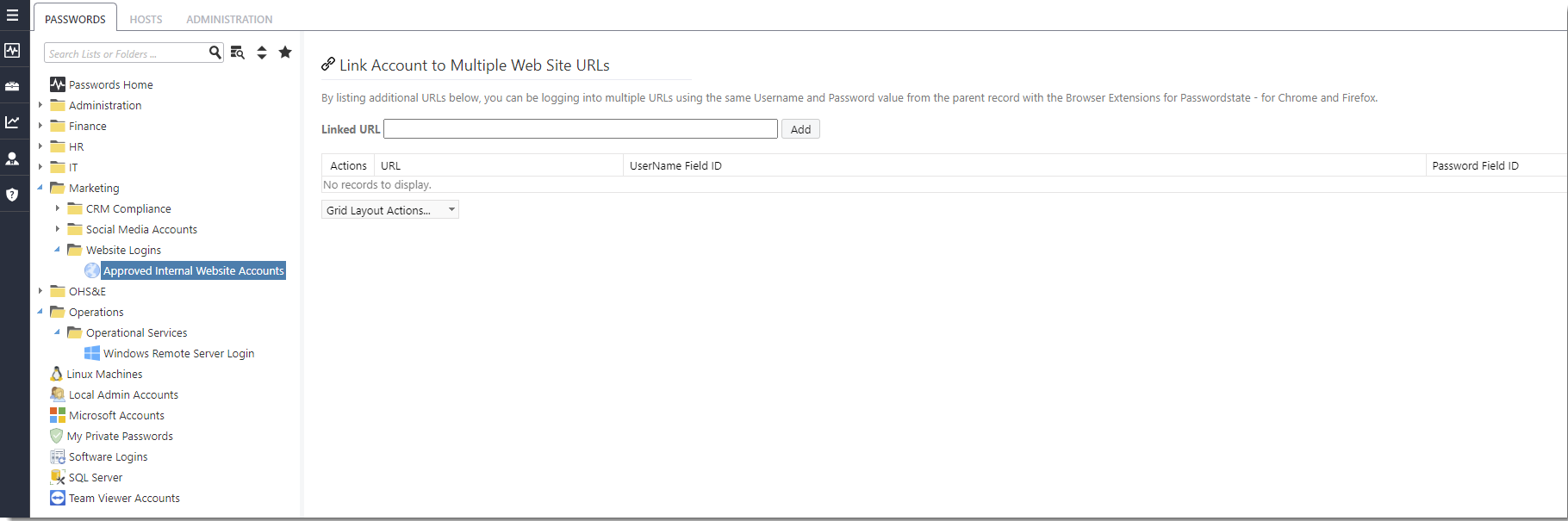Click the expand/collapse tree arrows icon
This screenshot has width=1568, height=521.
click(x=262, y=53)
